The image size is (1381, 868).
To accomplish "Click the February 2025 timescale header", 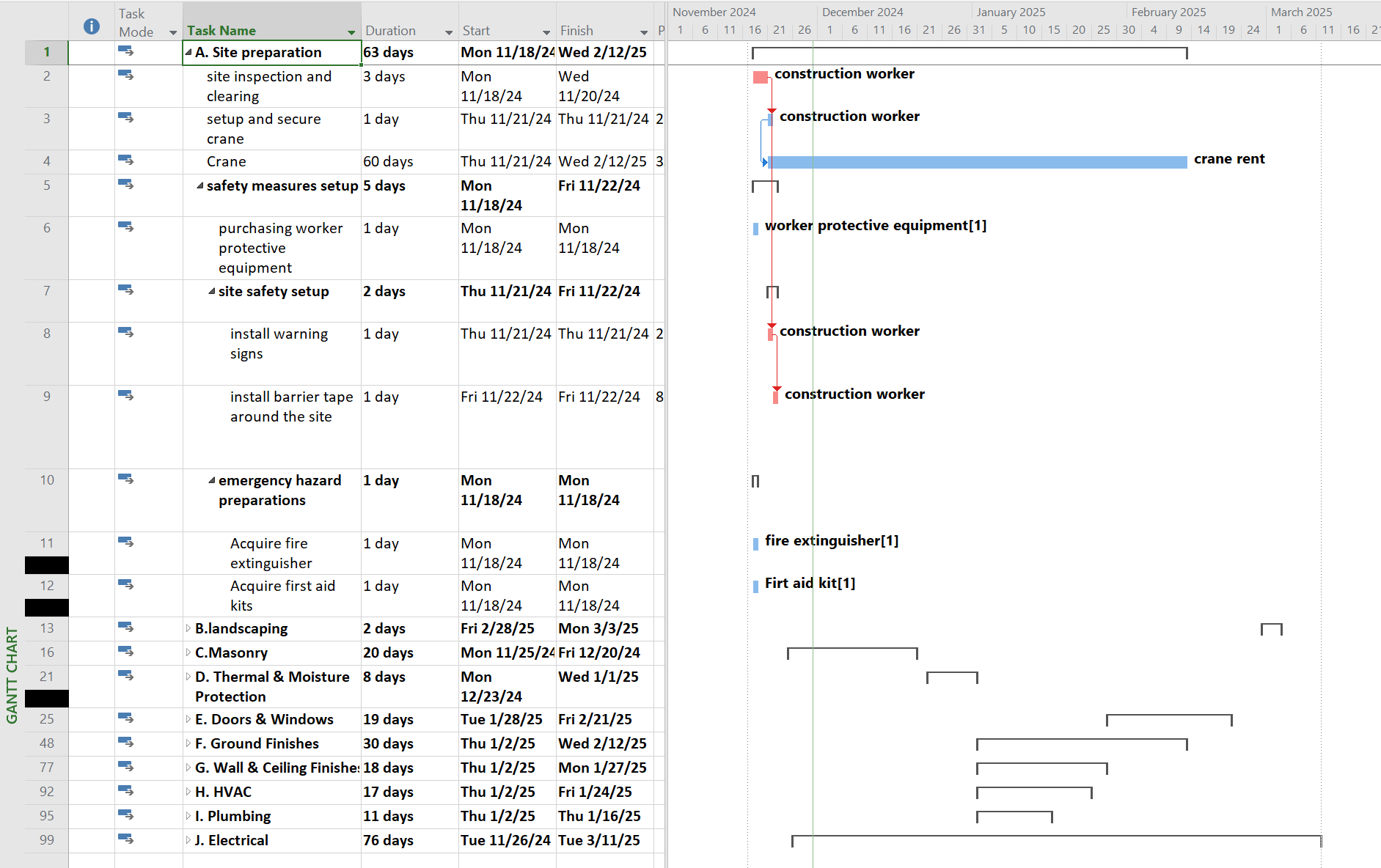I will pyautogui.click(x=1168, y=12).
